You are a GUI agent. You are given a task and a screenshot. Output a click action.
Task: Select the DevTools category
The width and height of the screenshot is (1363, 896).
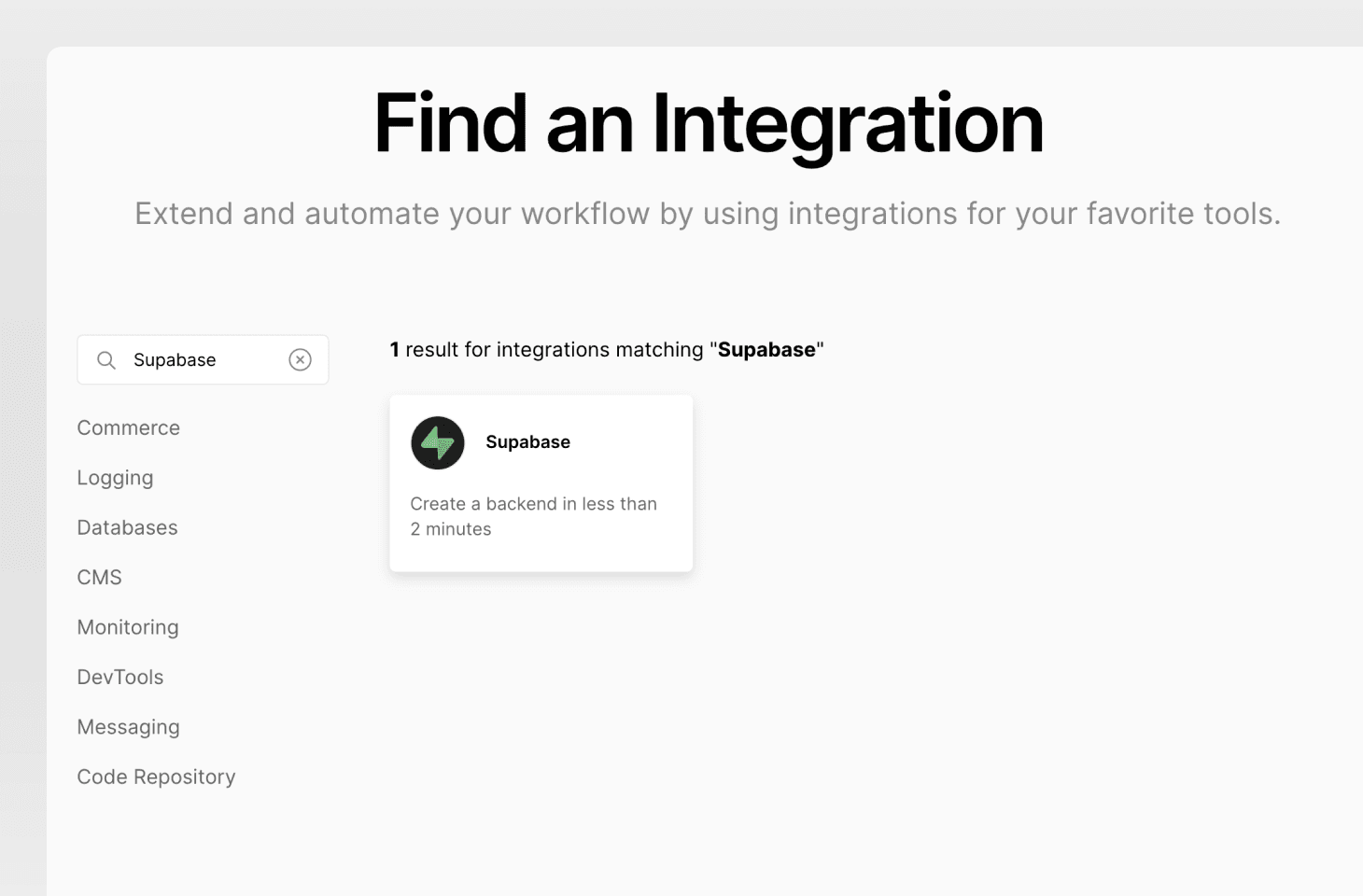click(119, 678)
